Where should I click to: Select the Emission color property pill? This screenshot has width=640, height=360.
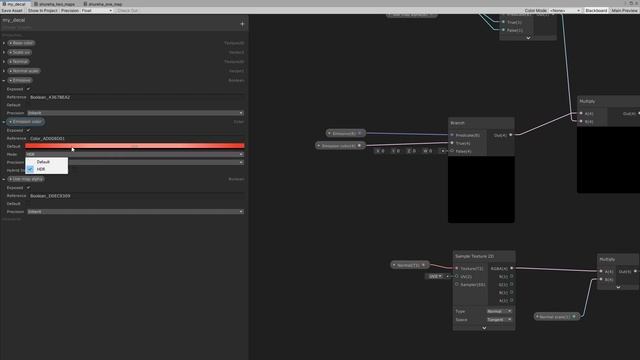tap(26, 122)
